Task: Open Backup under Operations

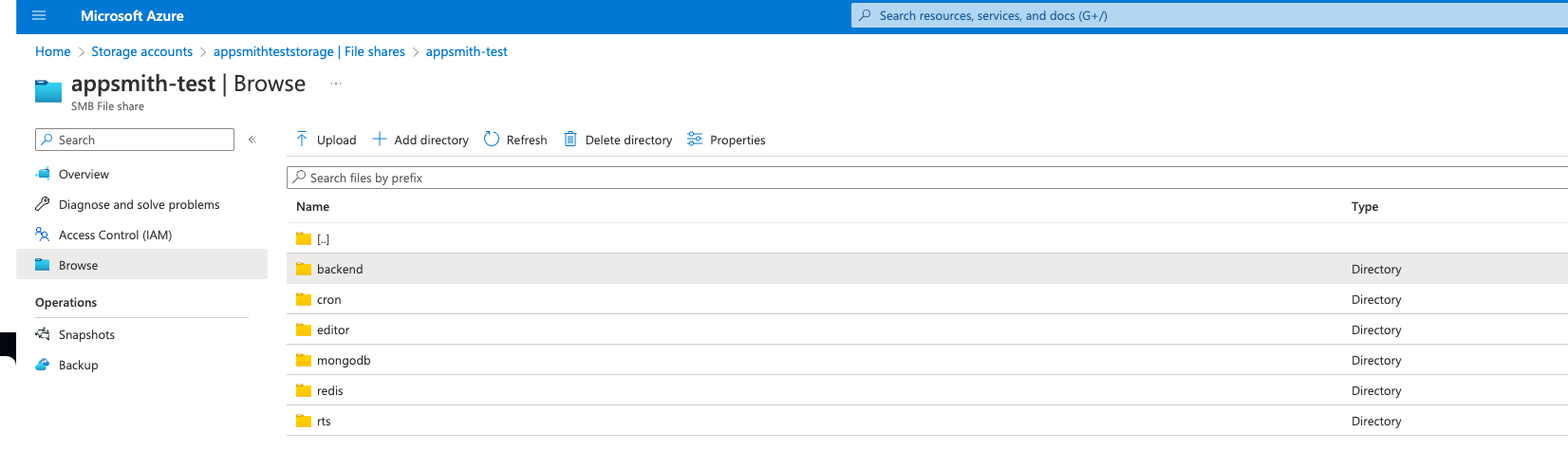Action: pos(78,366)
